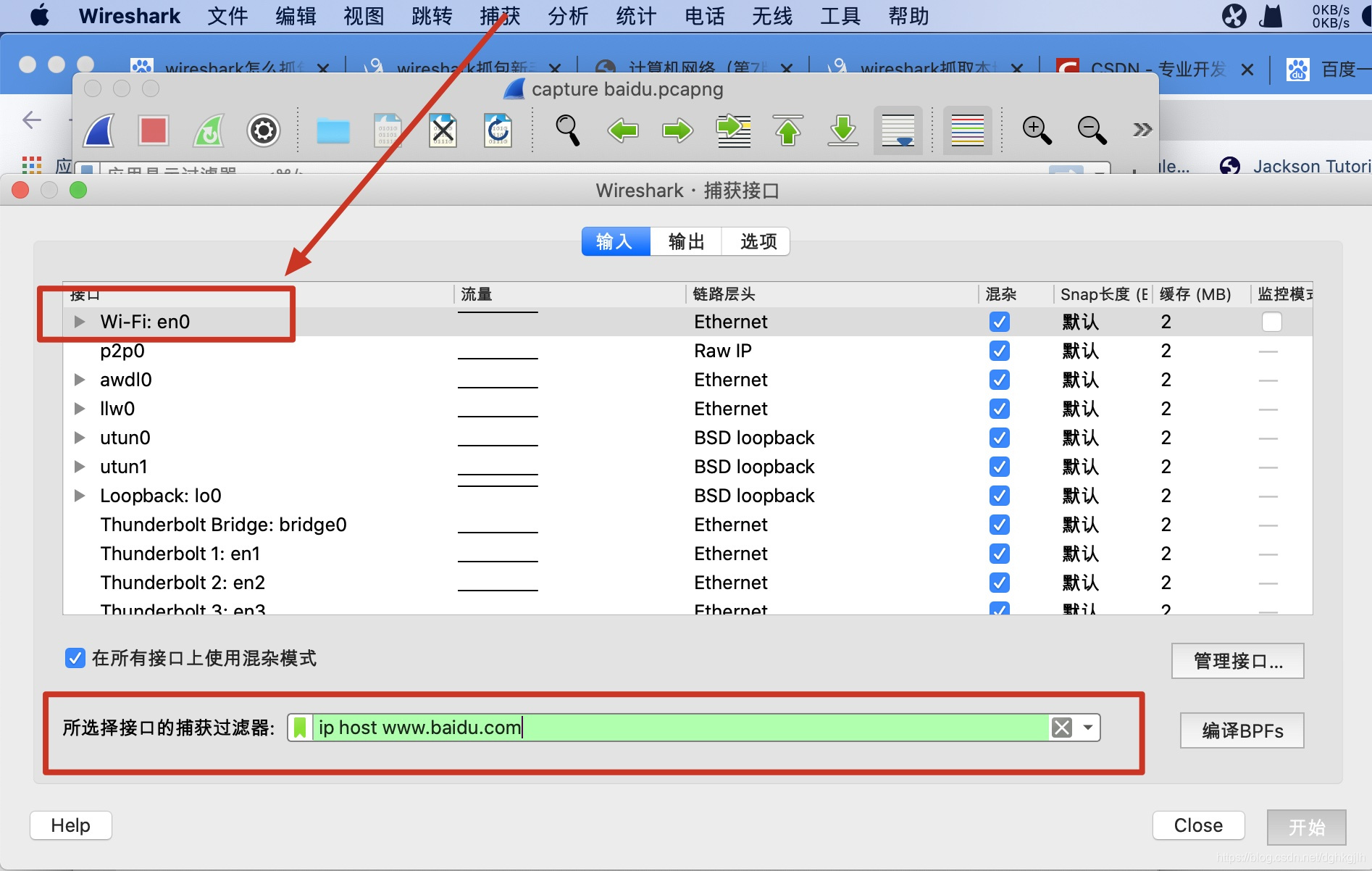Go back with the green left arrow
This screenshot has width=1372, height=871.
point(623,131)
